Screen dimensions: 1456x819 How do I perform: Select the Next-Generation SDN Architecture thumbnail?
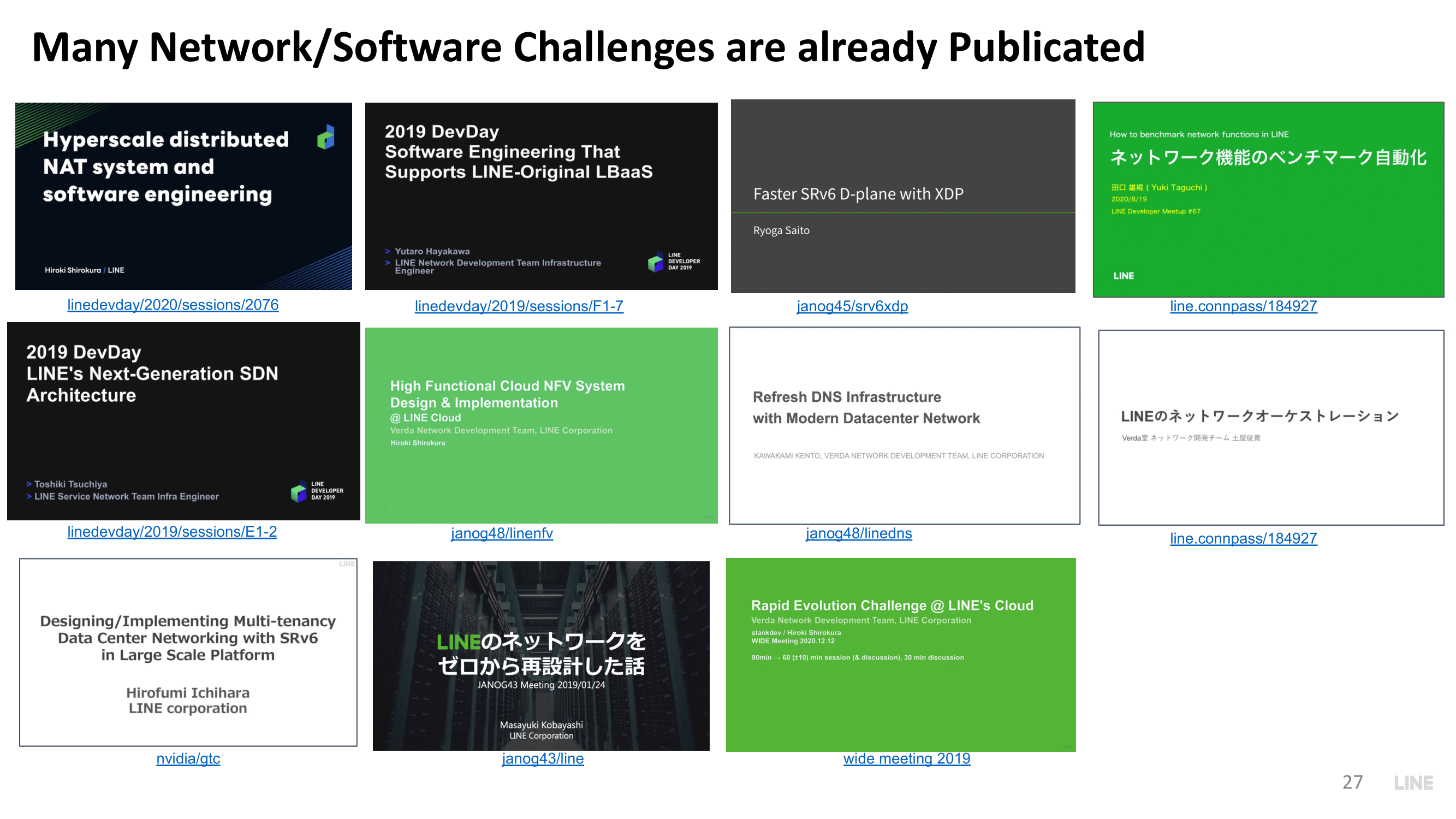183,421
